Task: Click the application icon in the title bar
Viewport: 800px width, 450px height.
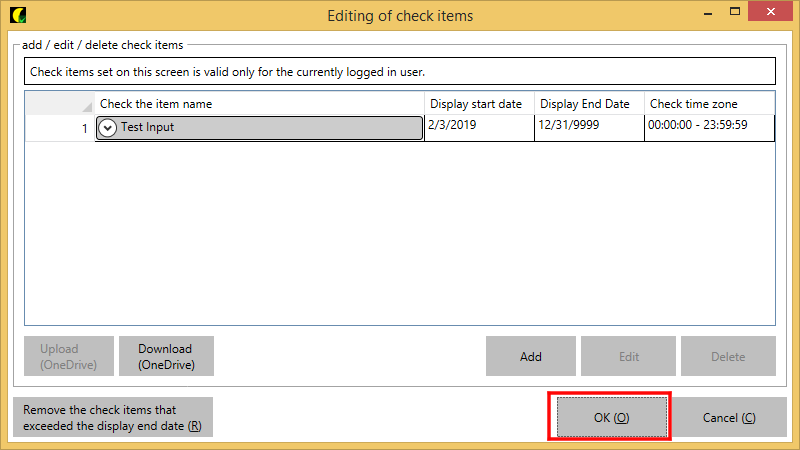Action: point(17,15)
